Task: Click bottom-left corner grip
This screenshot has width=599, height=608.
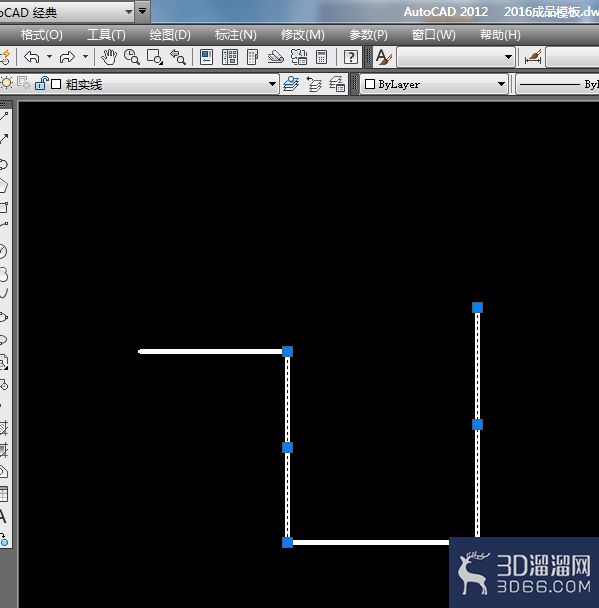Action: pos(287,542)
